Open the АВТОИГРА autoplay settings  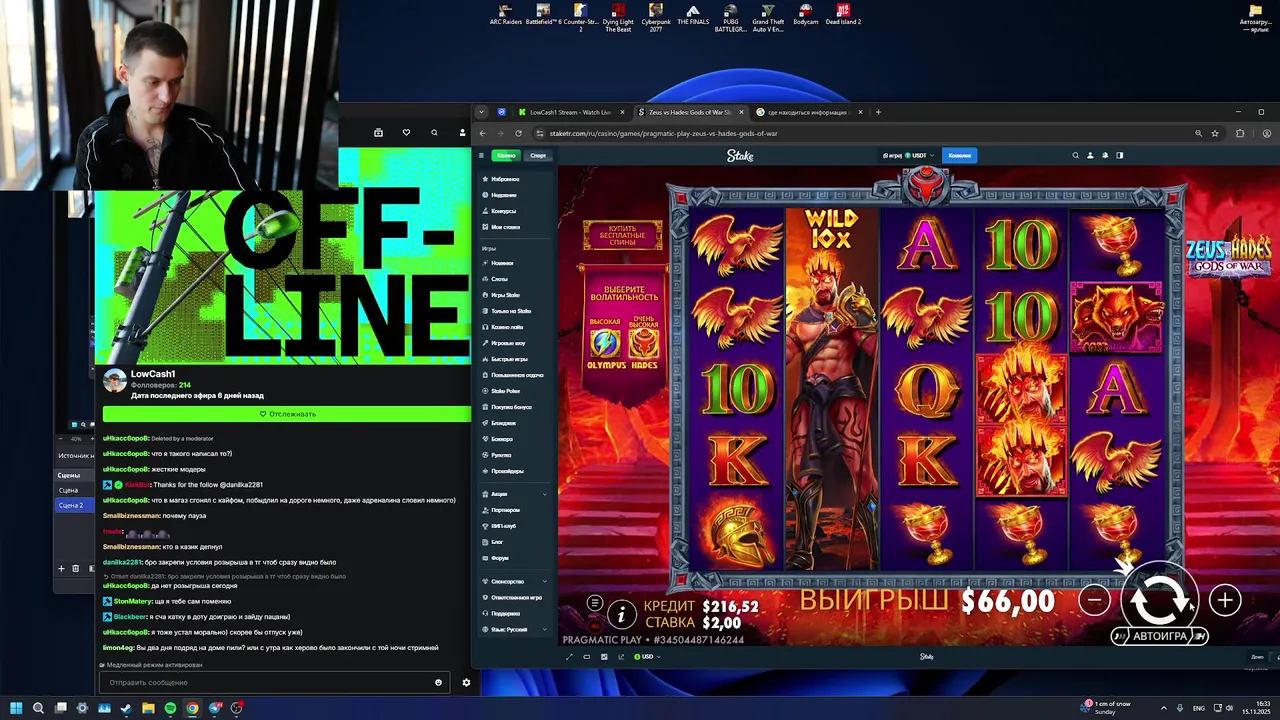click(1160, 636)
